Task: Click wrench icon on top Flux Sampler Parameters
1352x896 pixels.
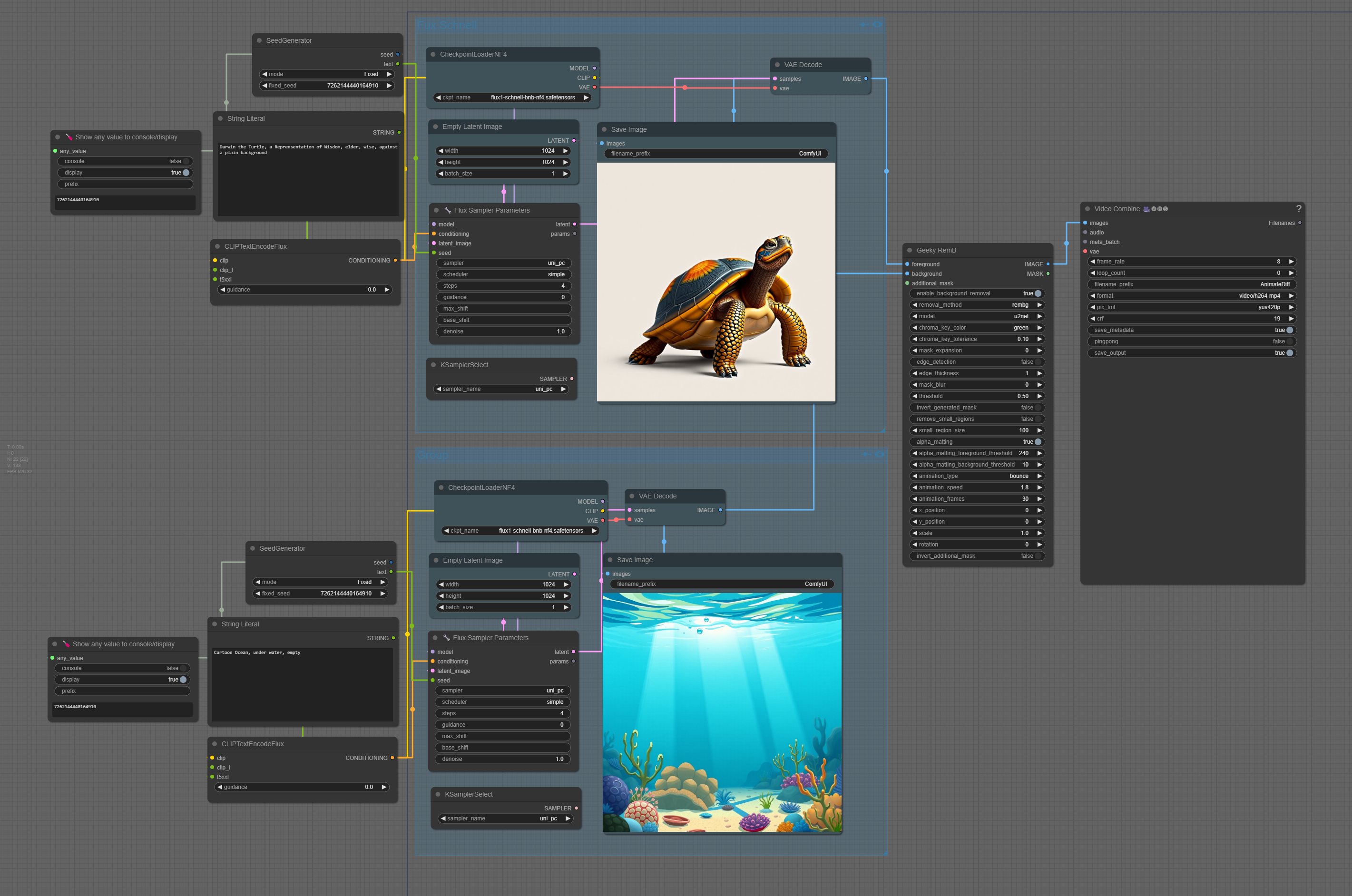Action: 448,210
